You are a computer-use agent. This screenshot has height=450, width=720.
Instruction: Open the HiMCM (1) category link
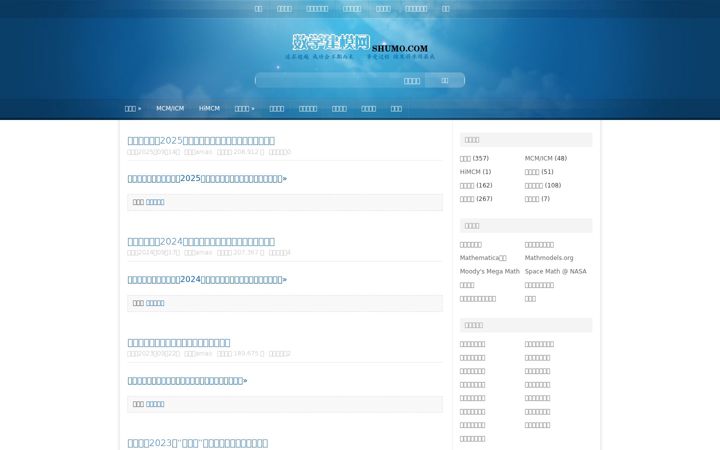coord(475,172)
